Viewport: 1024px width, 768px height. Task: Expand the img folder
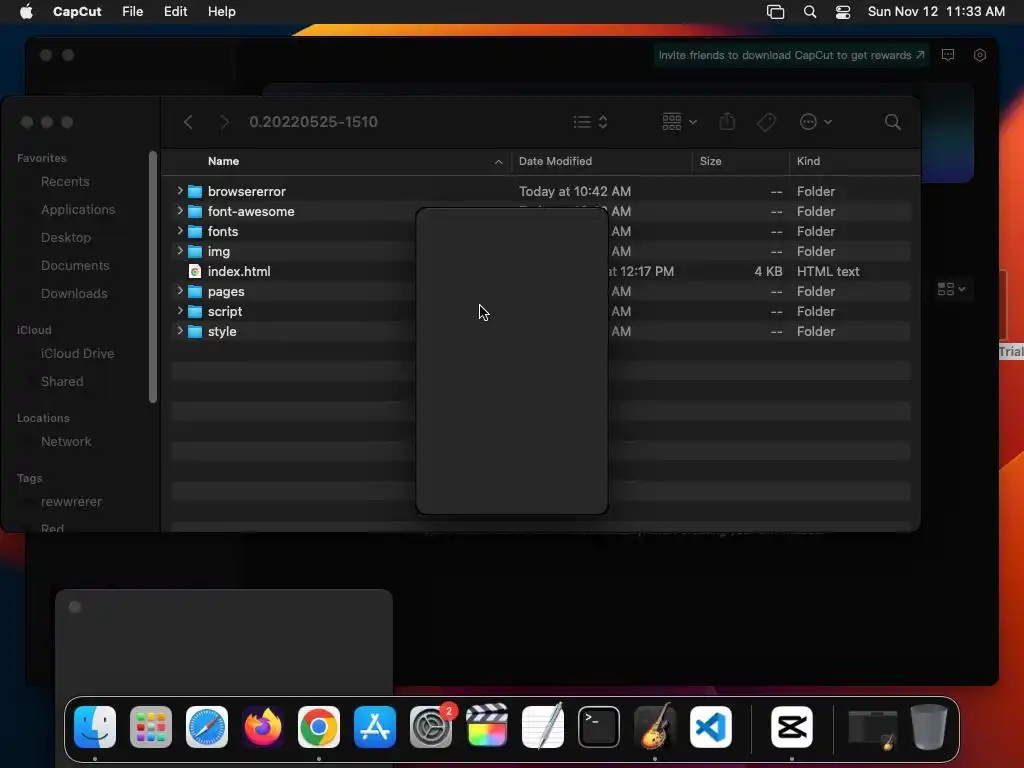(x=180, y=251)
